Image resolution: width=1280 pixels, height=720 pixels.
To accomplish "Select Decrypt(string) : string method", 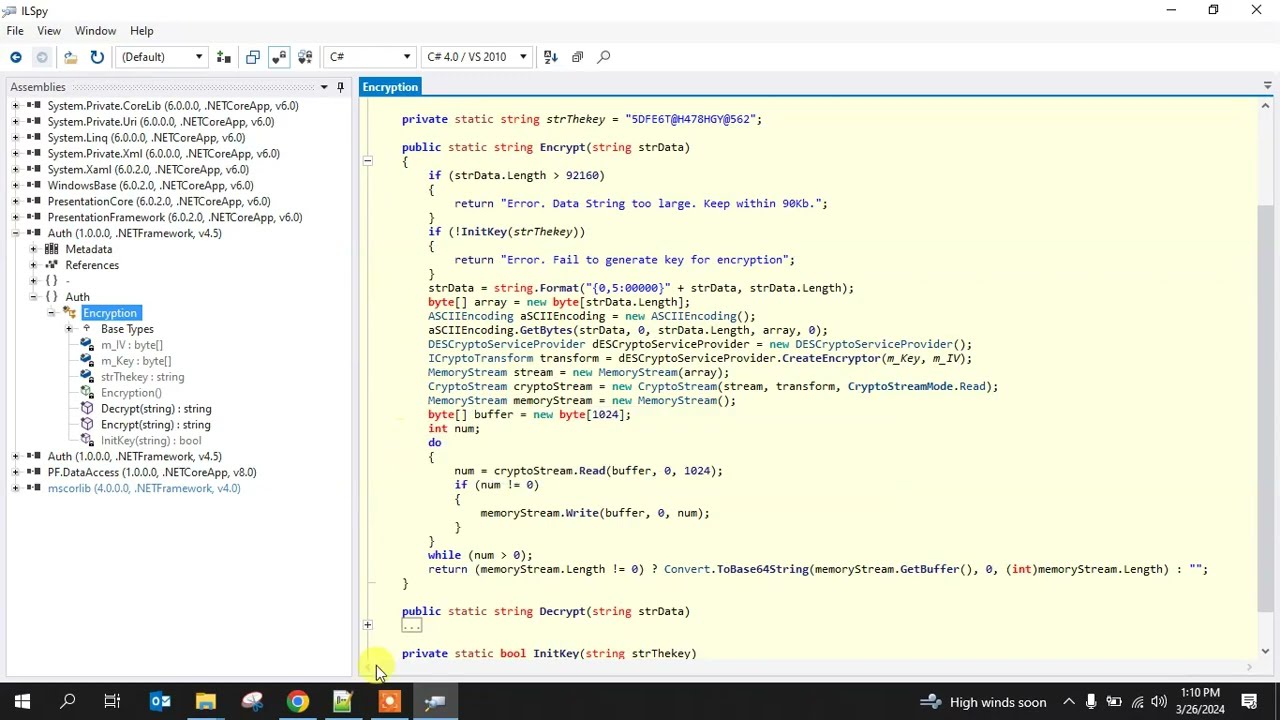I will tap(156, 409).
